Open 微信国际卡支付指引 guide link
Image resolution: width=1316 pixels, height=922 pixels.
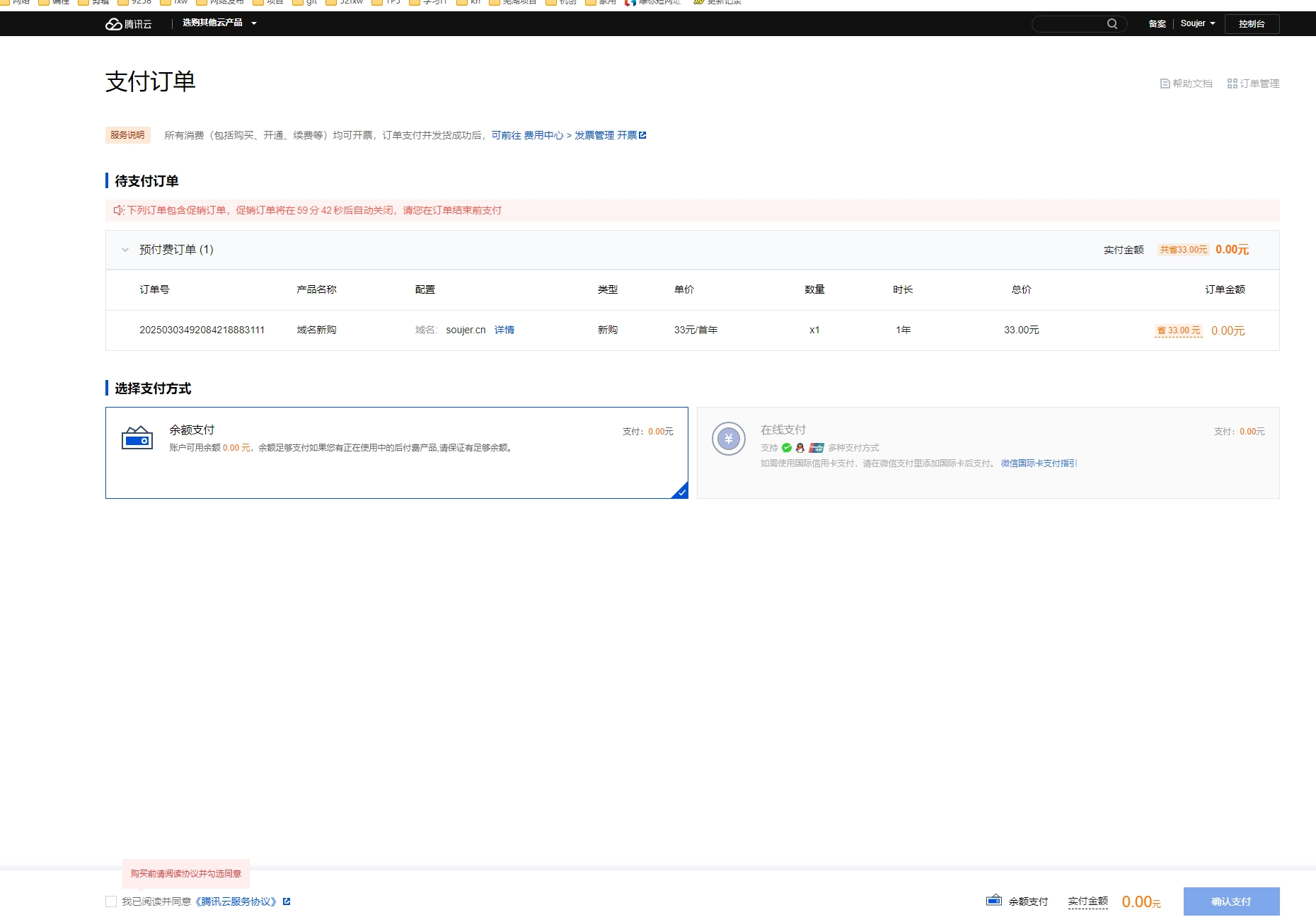pyautogui.click(x=1039, y=463)
